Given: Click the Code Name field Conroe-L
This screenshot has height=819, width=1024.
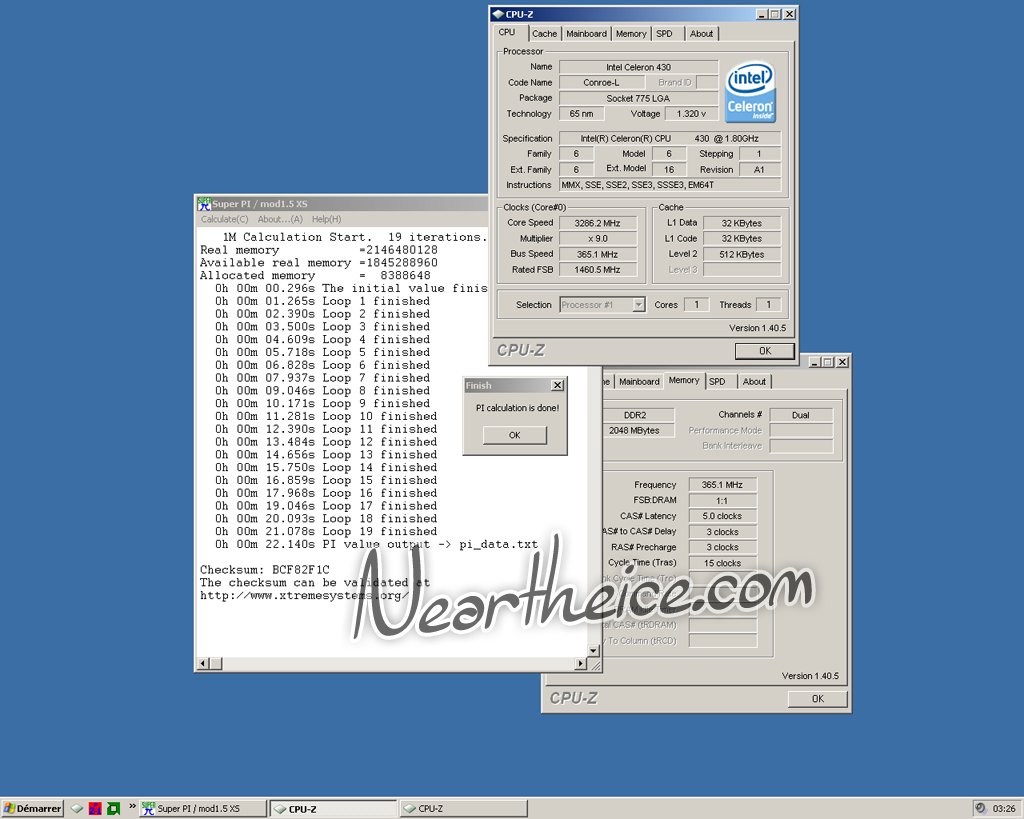Looking at the screenshot, I should click(601, 82).
